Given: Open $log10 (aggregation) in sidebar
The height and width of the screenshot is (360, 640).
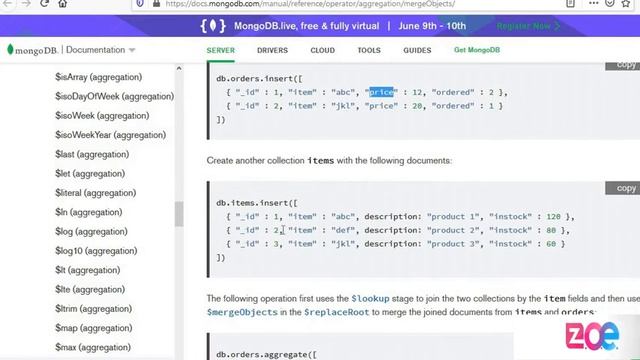Looking at the screenshot, I should [x=96, y=251].
